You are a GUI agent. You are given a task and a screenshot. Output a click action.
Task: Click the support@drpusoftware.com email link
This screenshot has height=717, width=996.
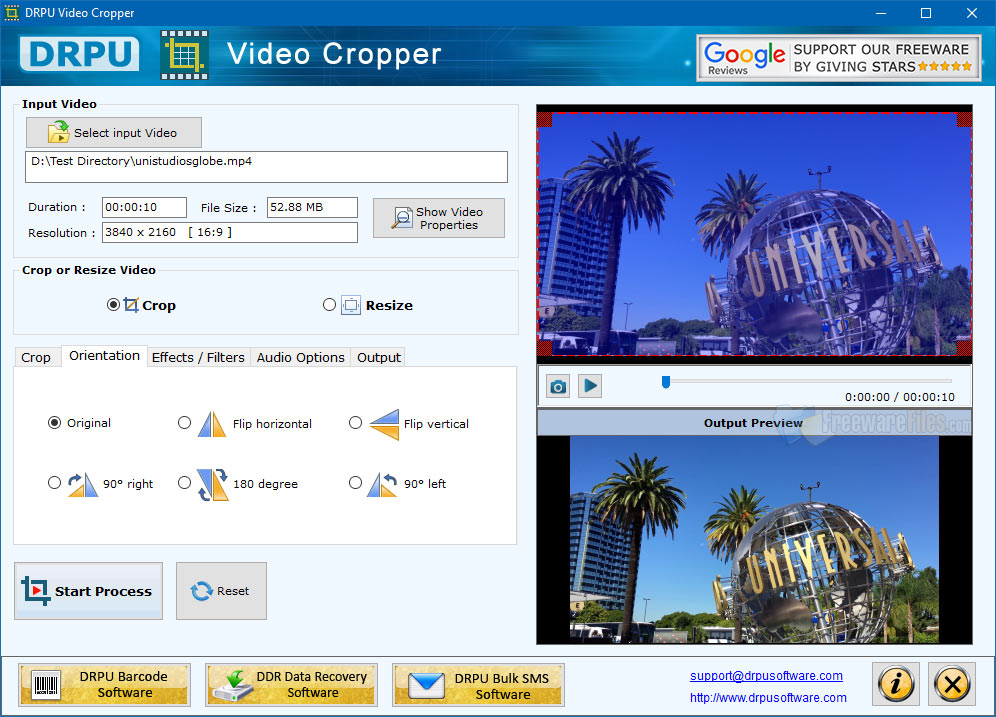point(766,676)
